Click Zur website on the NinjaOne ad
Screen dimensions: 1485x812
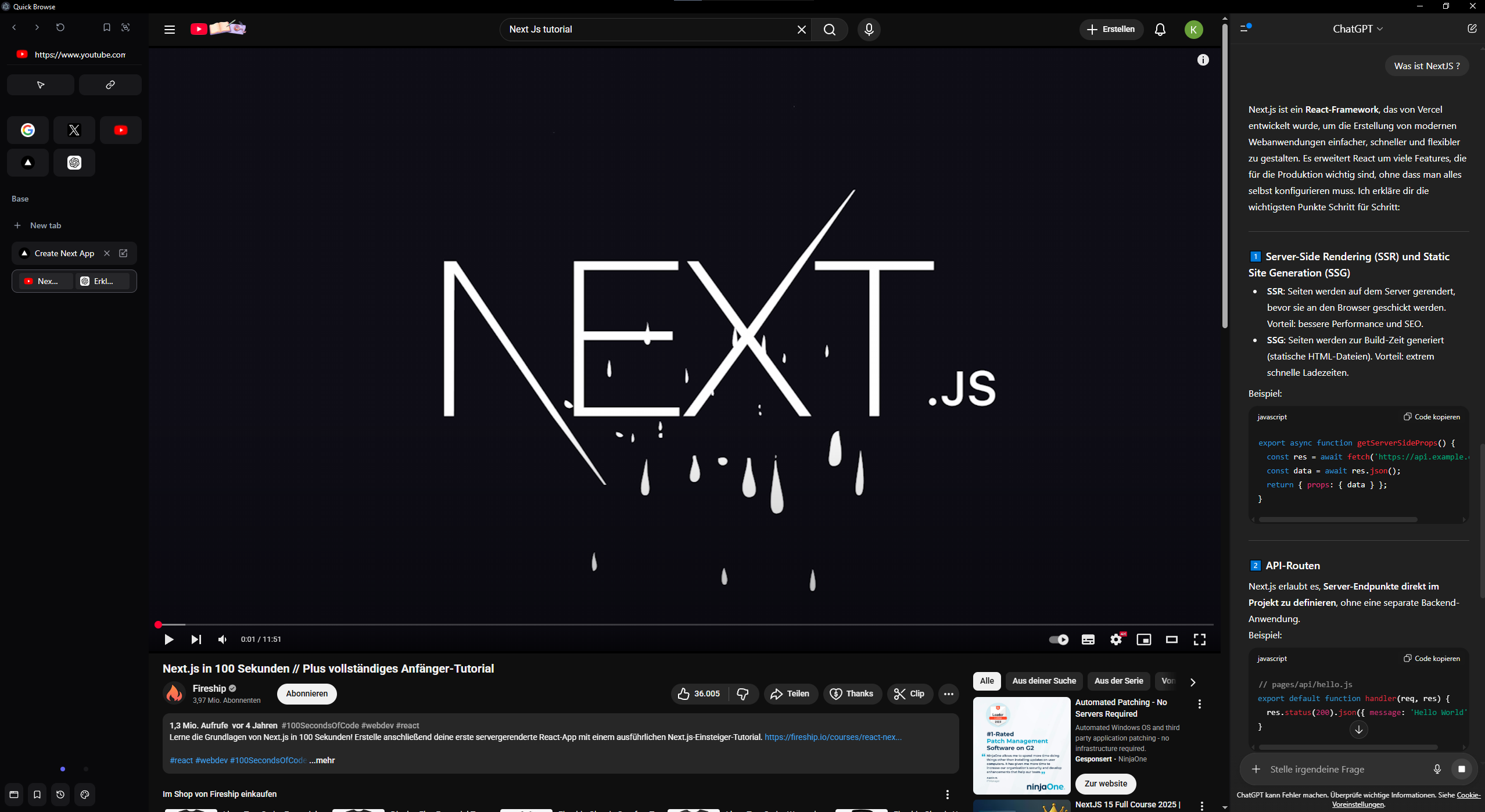tap(1106, 784)
